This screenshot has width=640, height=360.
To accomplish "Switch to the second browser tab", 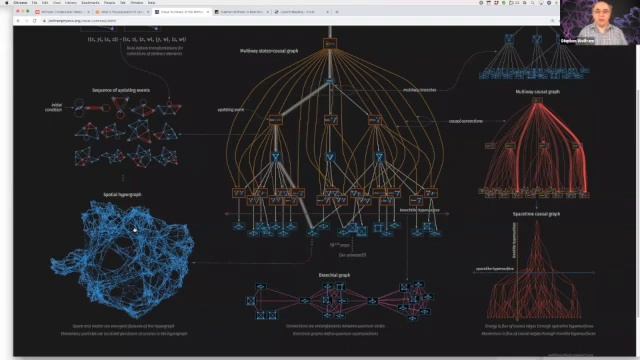I will click(121, 12).
